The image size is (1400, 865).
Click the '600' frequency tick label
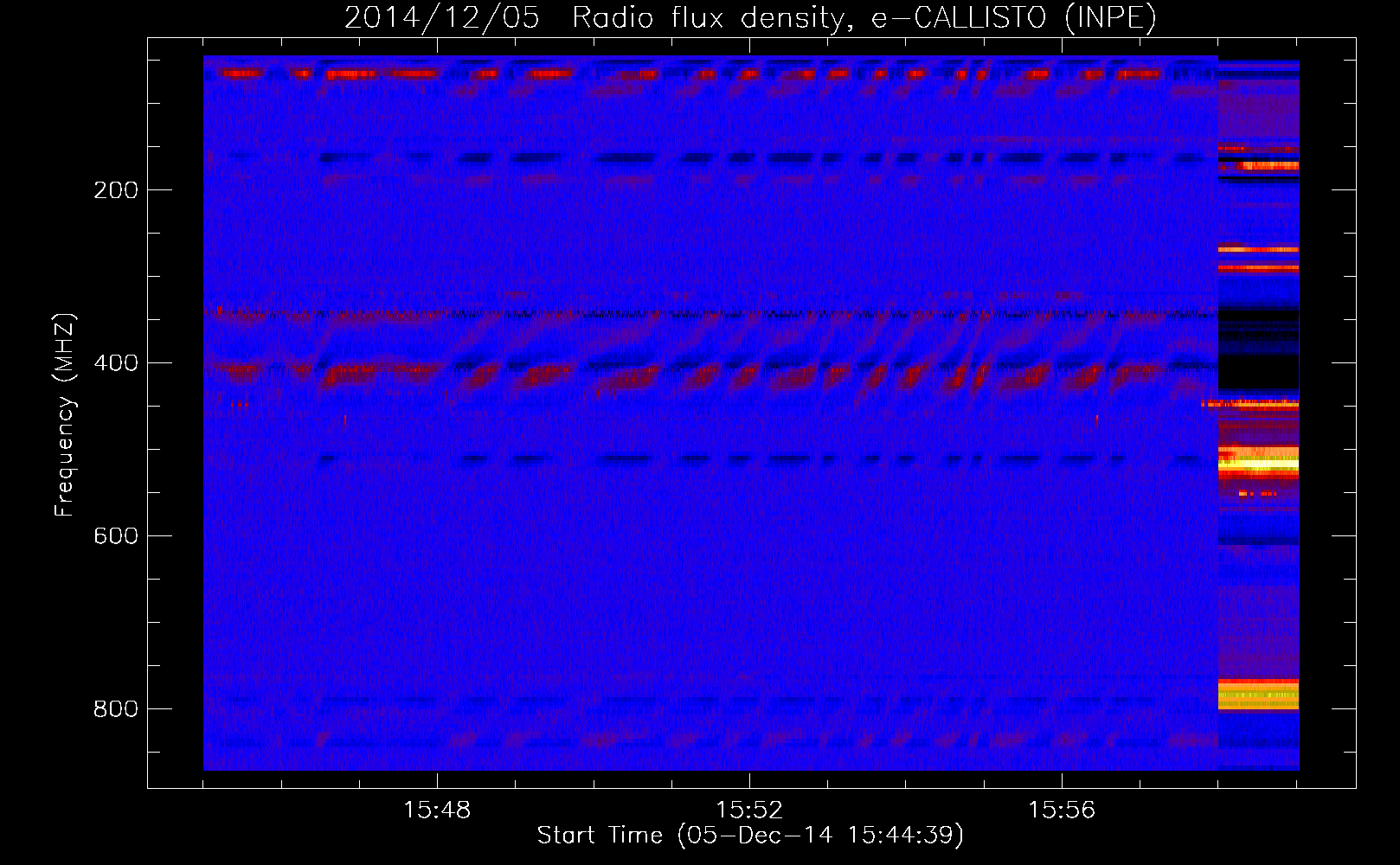coord(116,535)
